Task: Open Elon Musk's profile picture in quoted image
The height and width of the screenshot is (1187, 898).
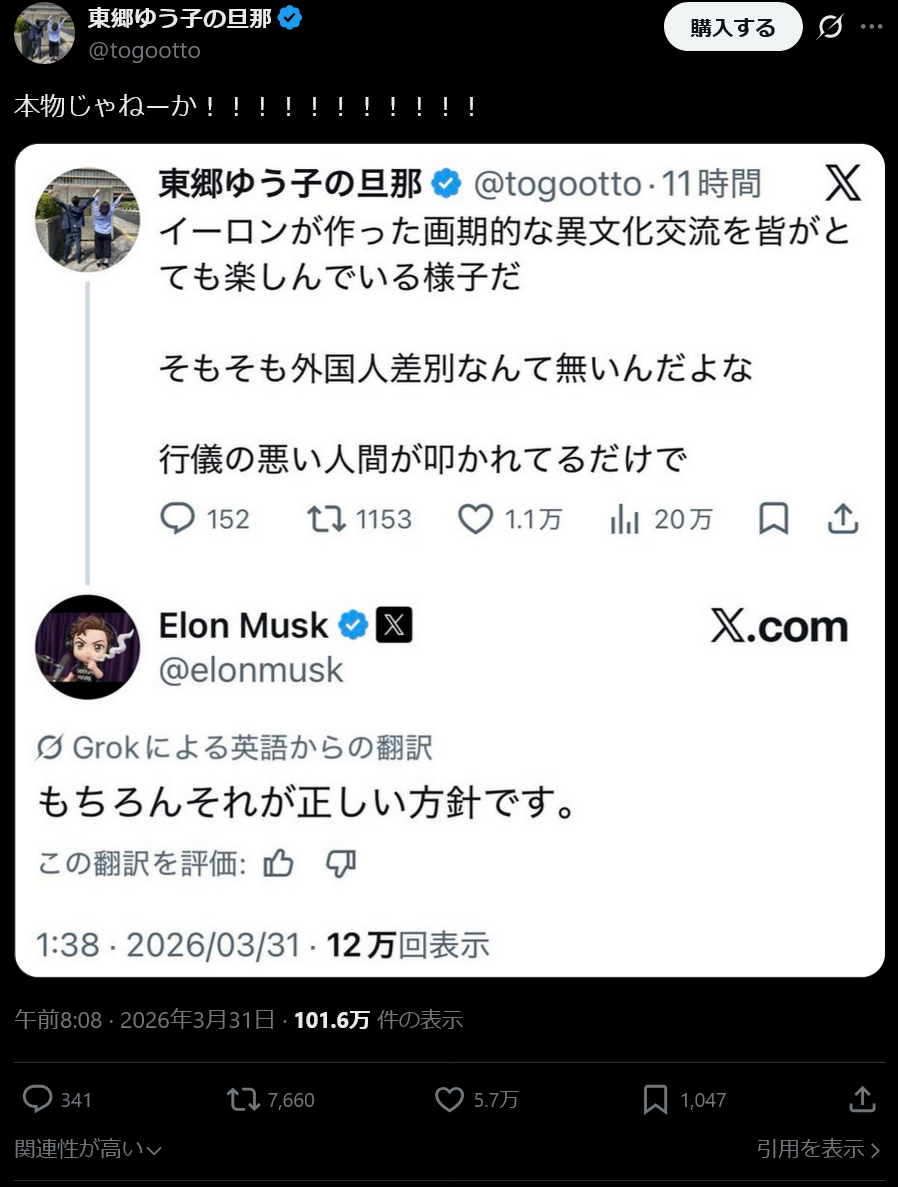Action: 87,646
